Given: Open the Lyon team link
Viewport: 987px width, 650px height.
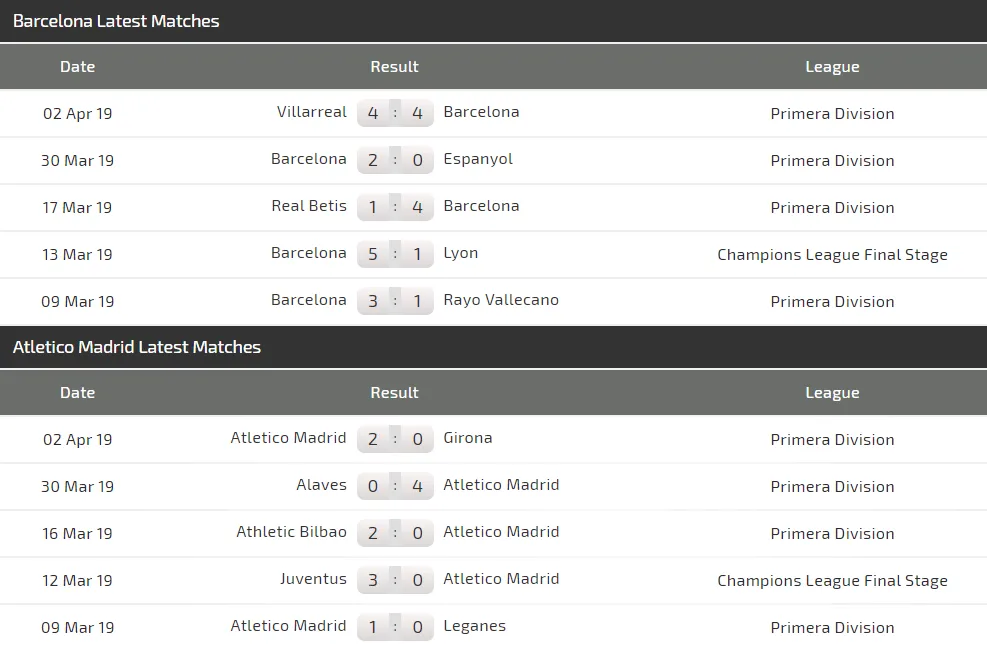Looking at the screenshot, I should pyautogui.click(x=460, y=253).
